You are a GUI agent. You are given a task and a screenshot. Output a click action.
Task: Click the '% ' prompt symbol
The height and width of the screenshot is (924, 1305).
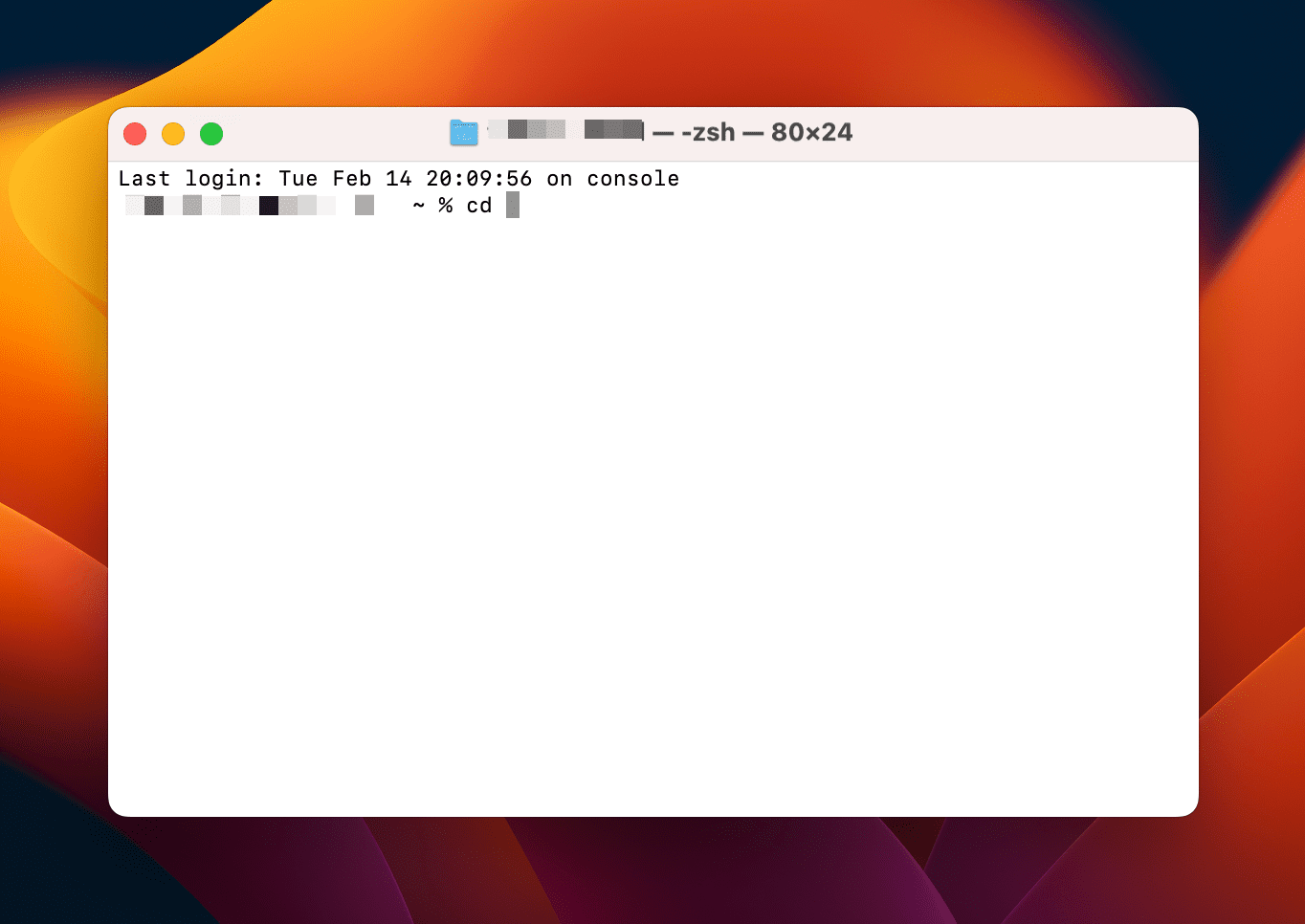click(x=446, y=206)
